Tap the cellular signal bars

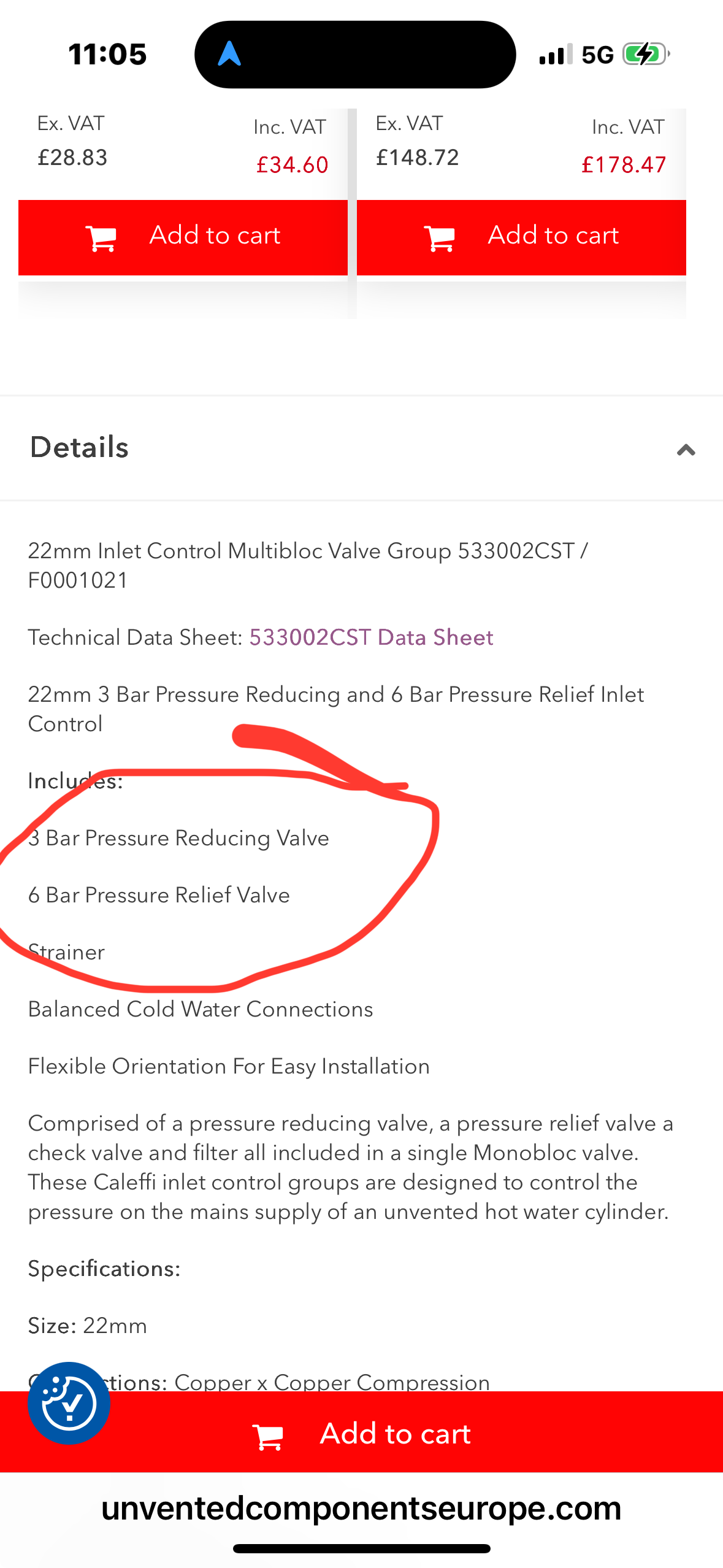pyautogui.click(x=556, y=55)
